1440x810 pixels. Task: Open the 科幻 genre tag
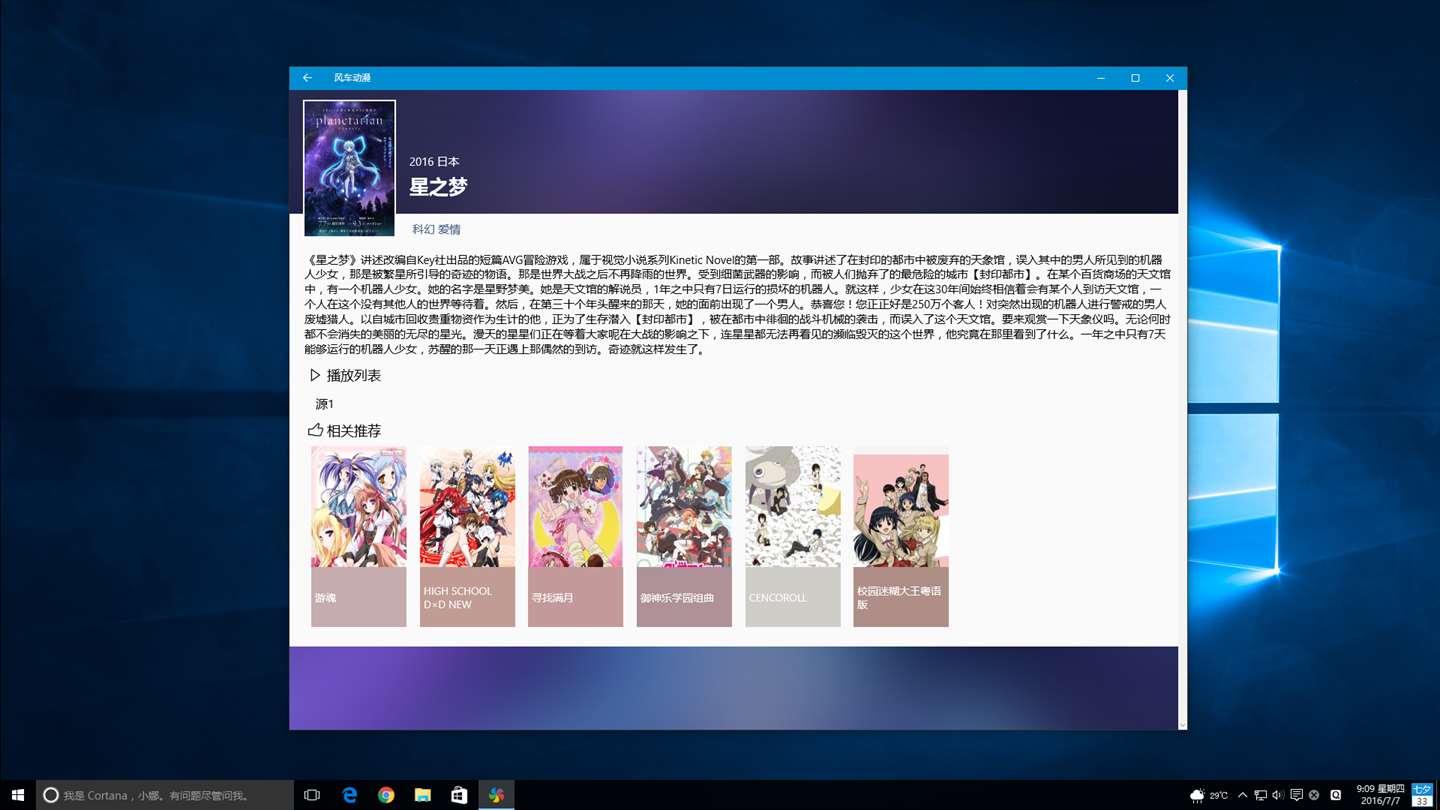[423, 229]
